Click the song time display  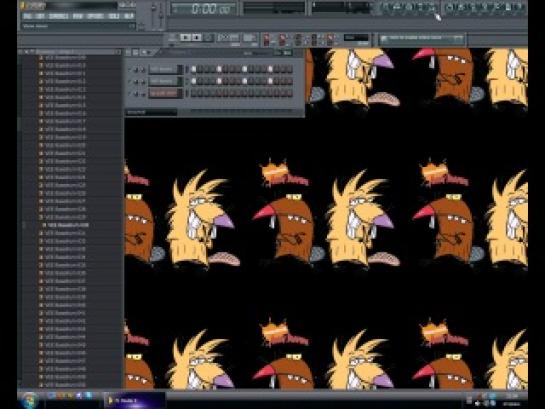(203, 9)
